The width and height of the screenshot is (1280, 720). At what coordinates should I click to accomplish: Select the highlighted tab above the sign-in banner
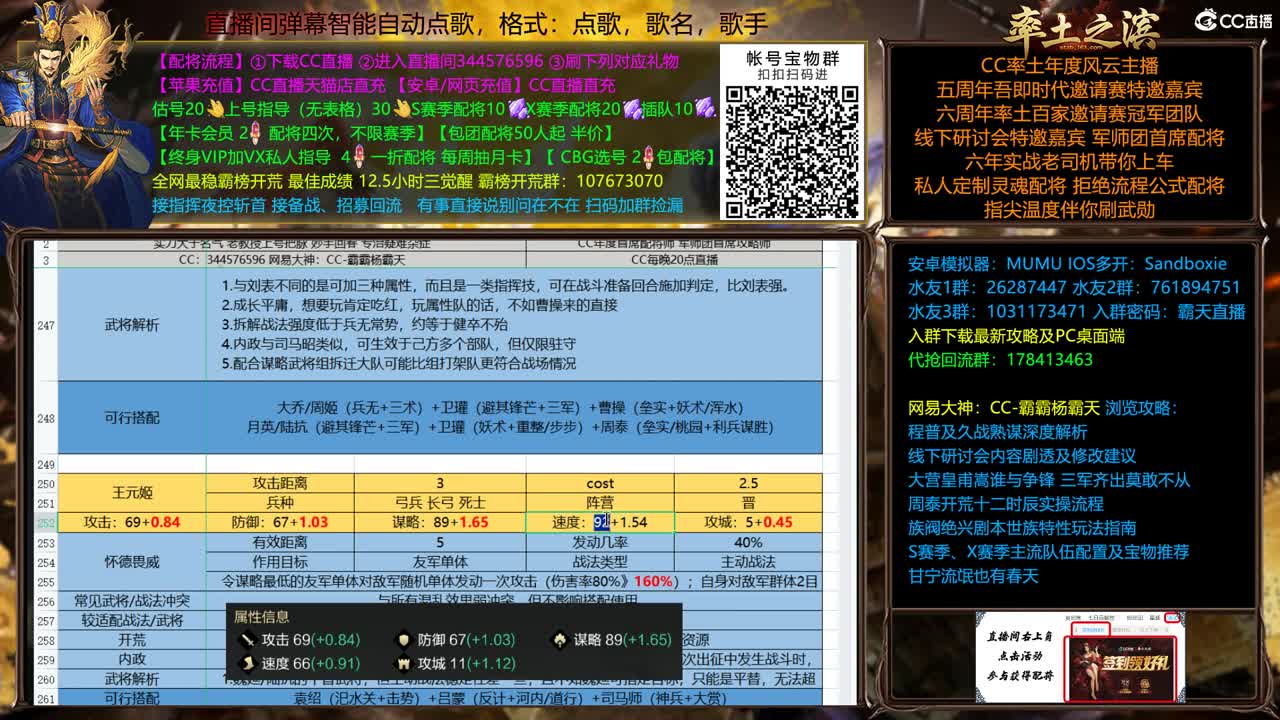point(1091,630)
